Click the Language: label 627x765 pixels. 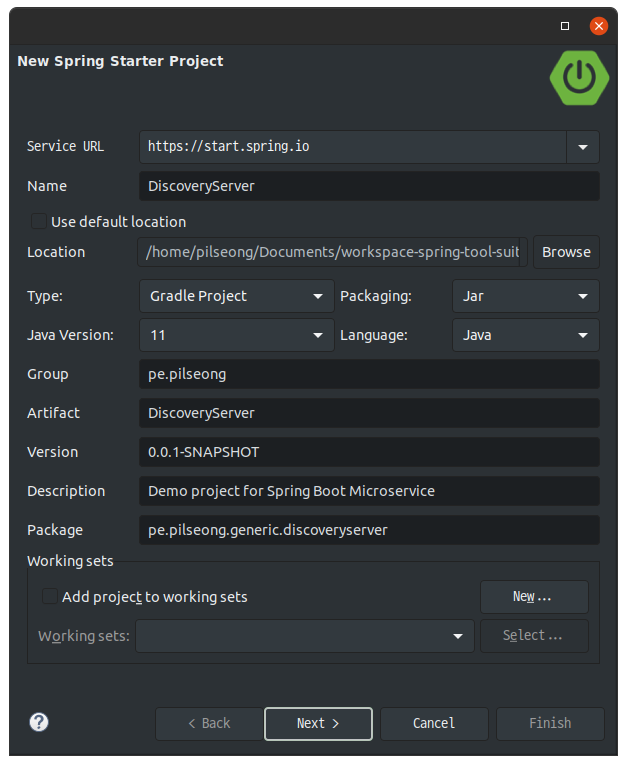[x=374, y=335]
